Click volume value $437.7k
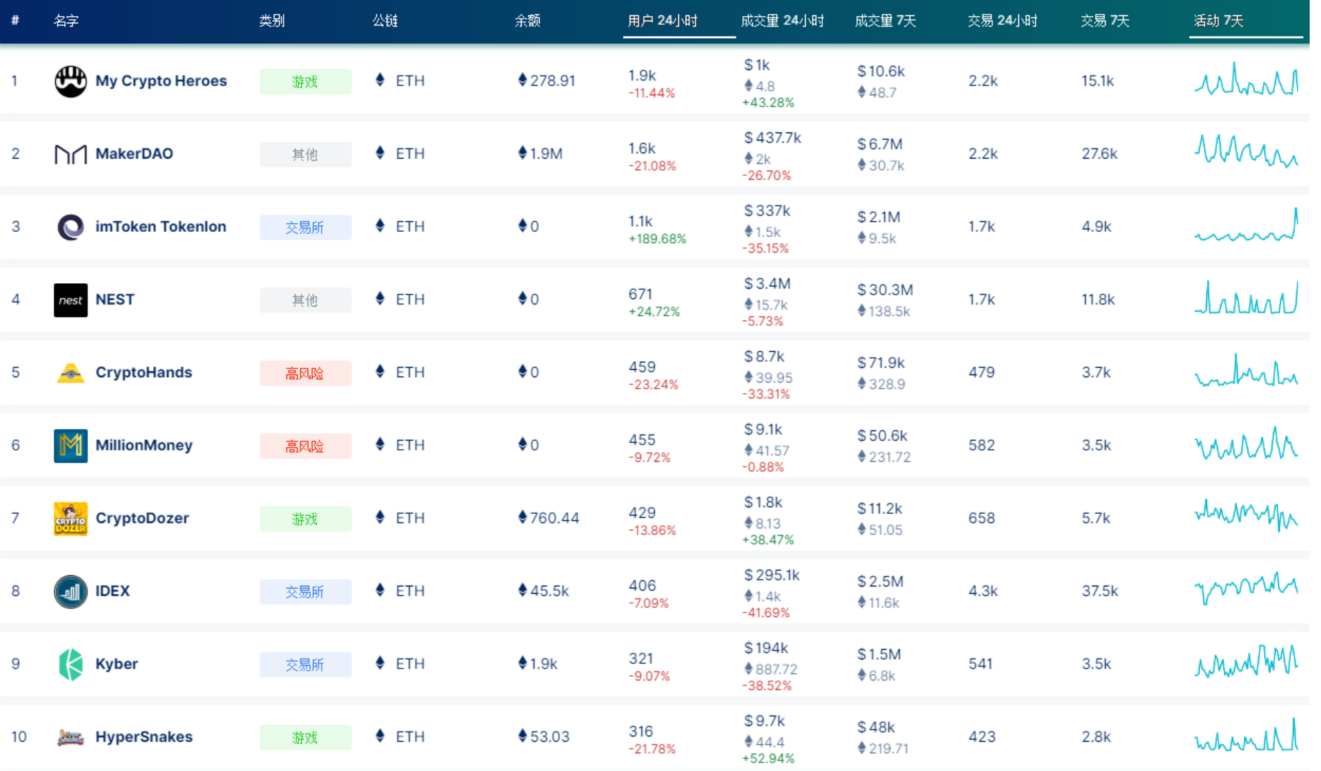1321x771 pixels. pos(772,138)
